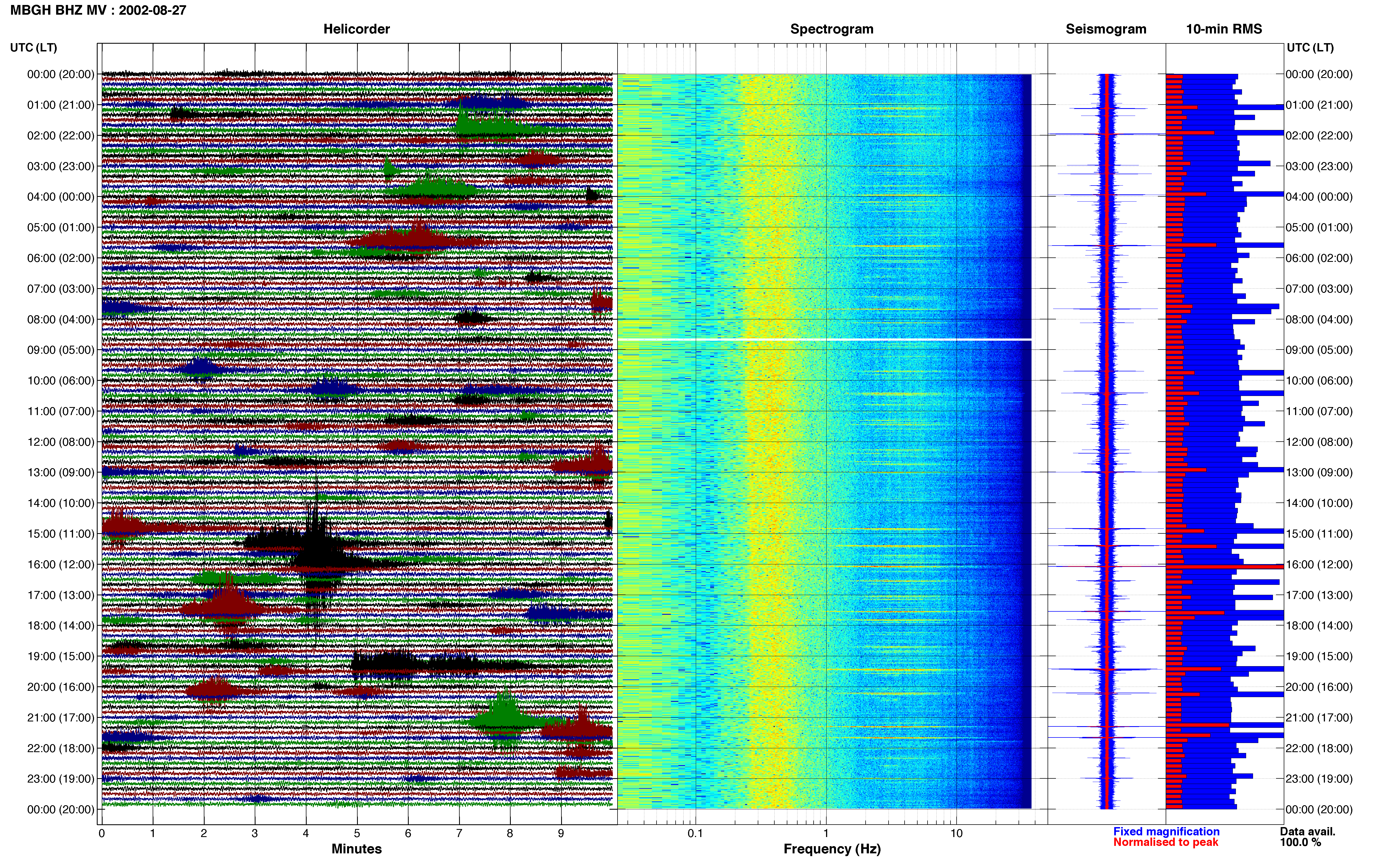
Task: Click left time label '19:00 (15:00)'
Action: pos(61,656)
